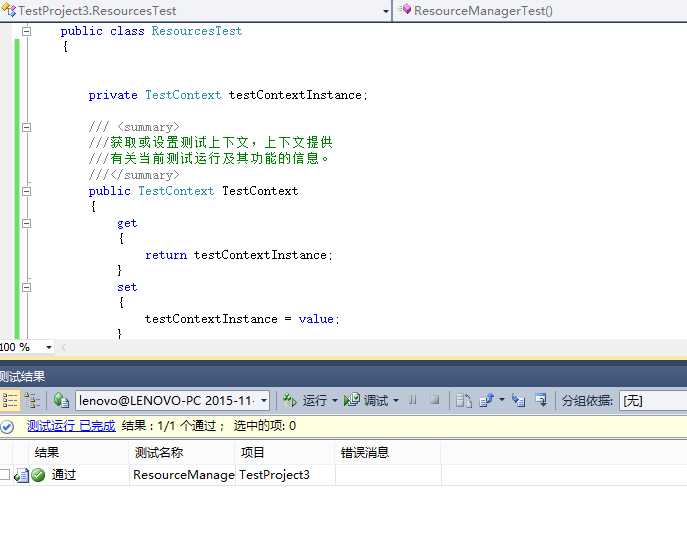Collapse the summary comment outline block

pyautogui.click(x=27, y=128)
